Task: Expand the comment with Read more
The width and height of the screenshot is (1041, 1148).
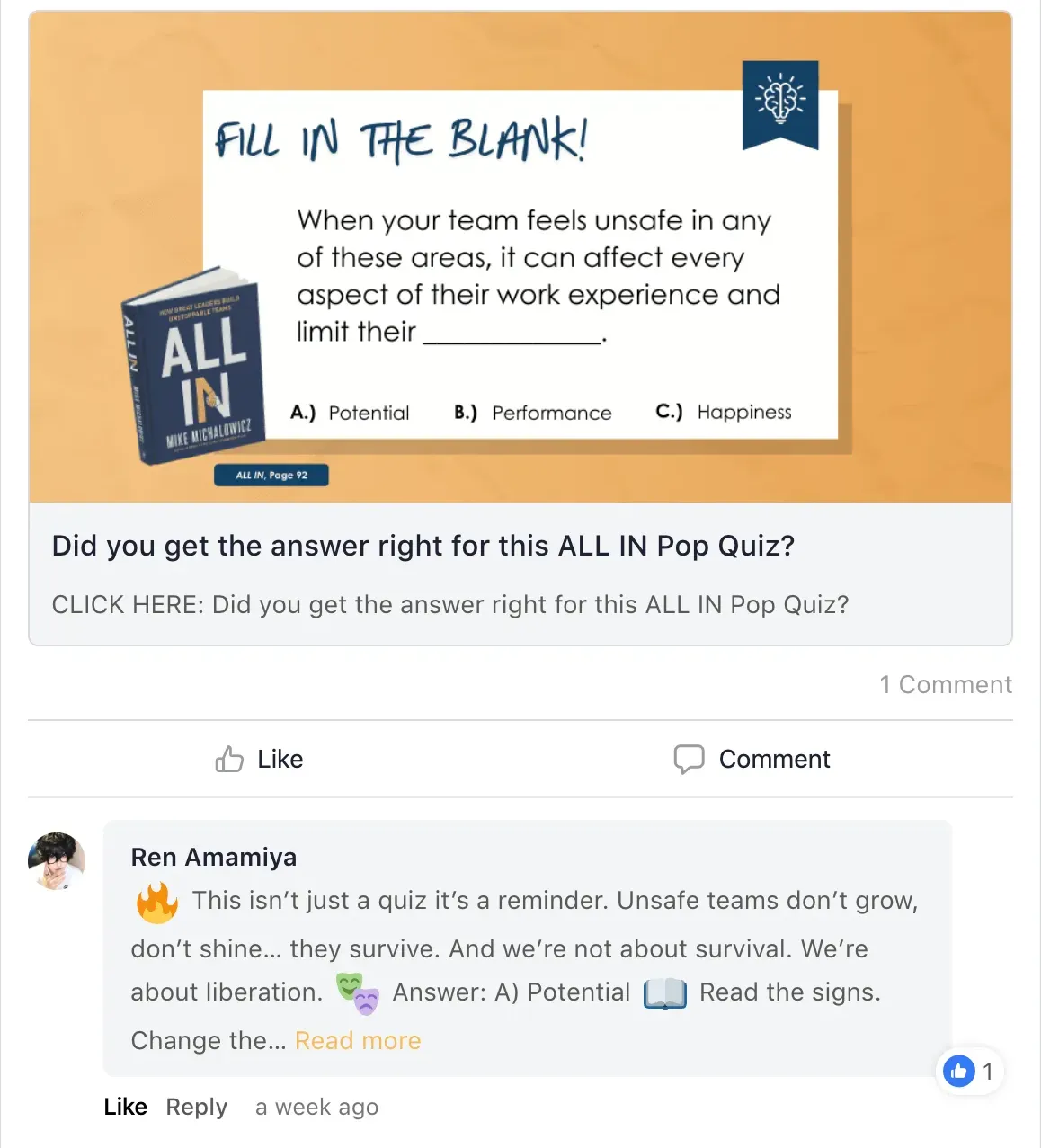Action: click(358, 1040)
